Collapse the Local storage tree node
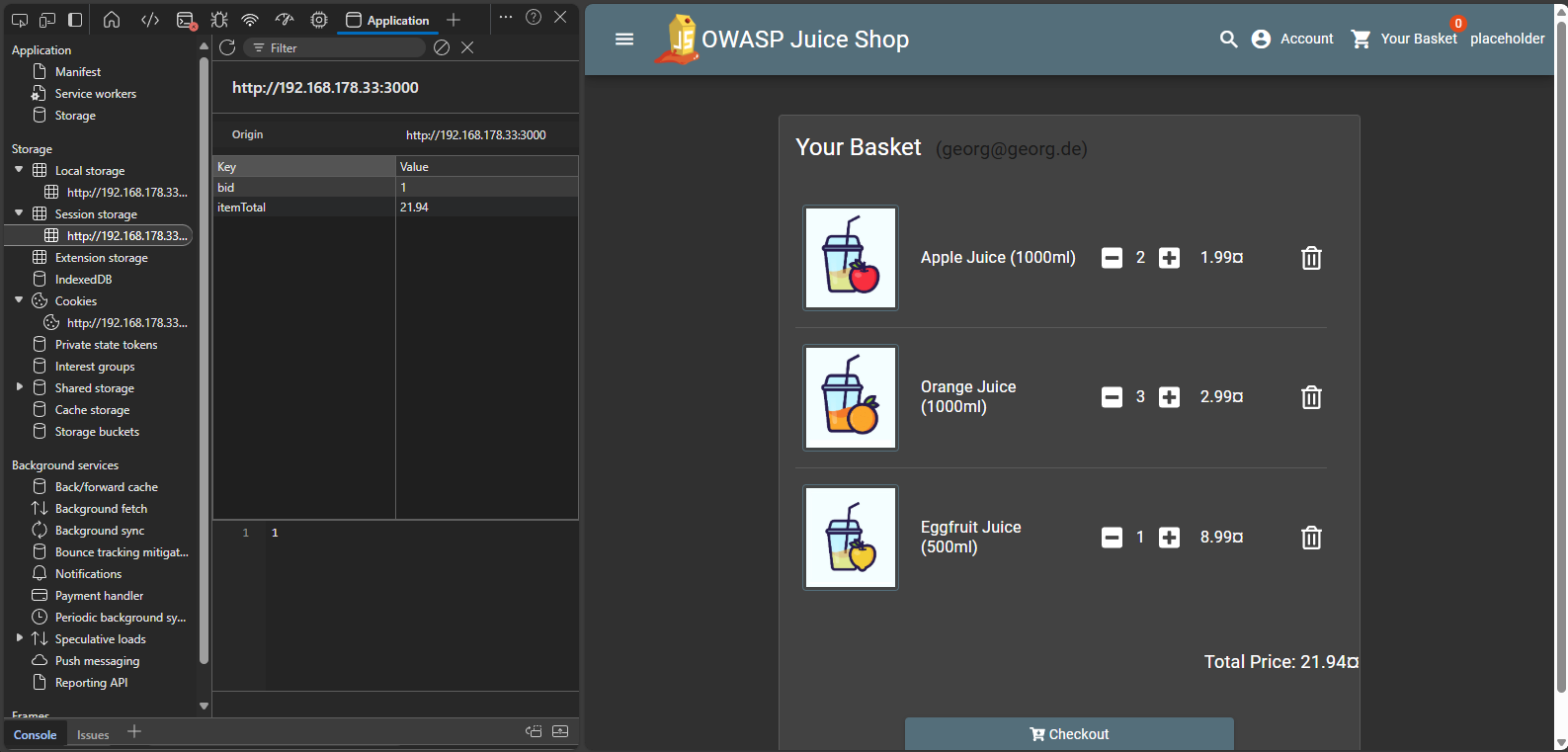This screenshot has height=752, width=1568. [x=19, y=170]
